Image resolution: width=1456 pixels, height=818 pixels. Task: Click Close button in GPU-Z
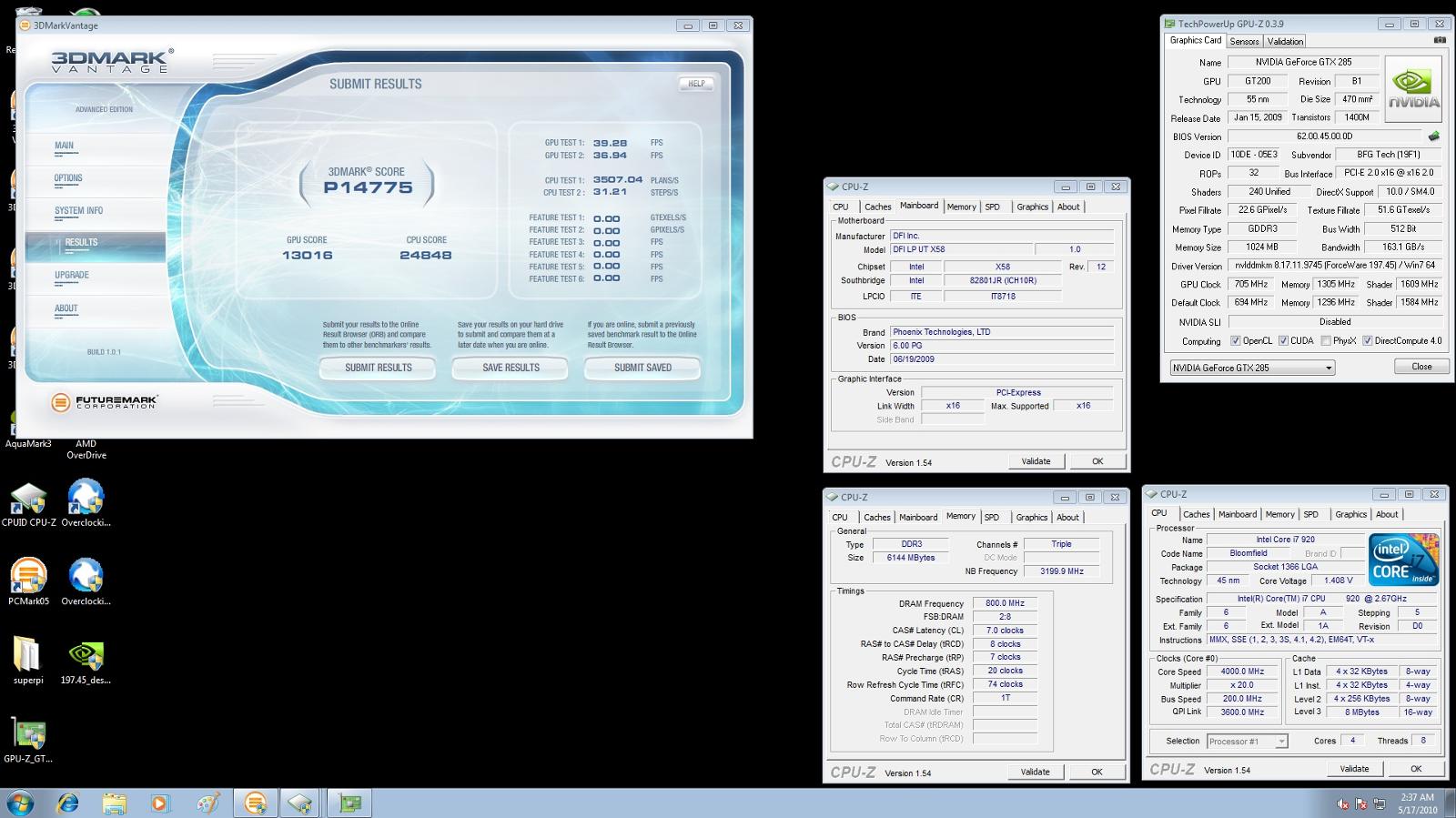[1421, 367]
